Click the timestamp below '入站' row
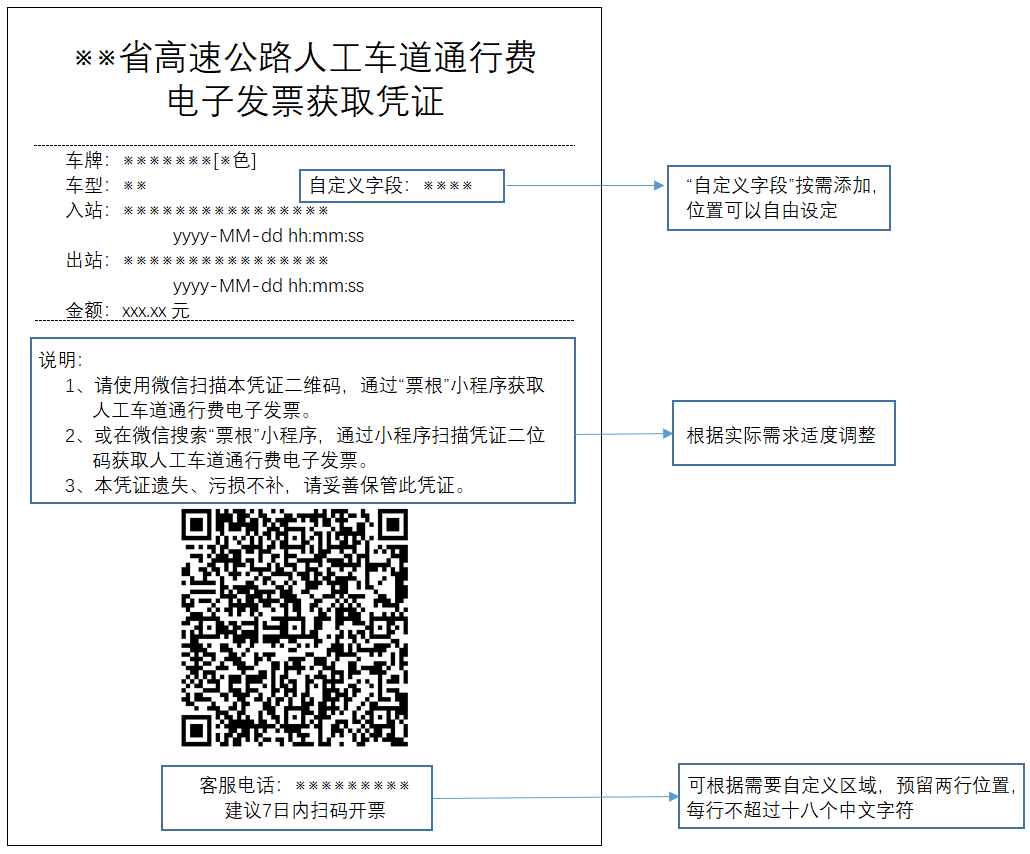 pyautogui.click(x=268, y=236)
